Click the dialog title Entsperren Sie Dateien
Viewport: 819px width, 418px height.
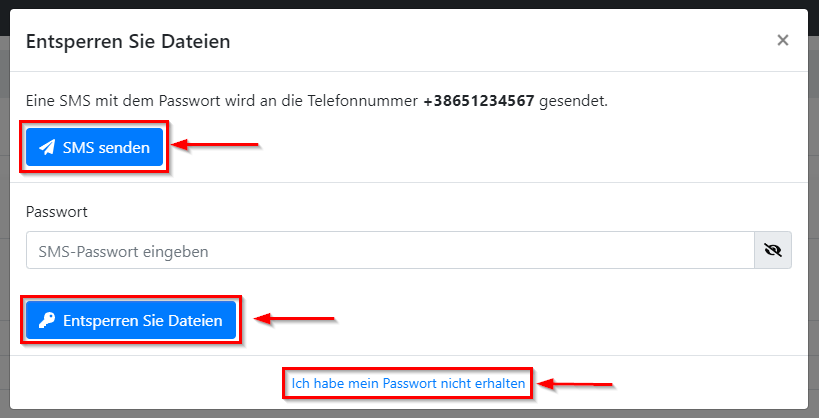tap(128, 41)
